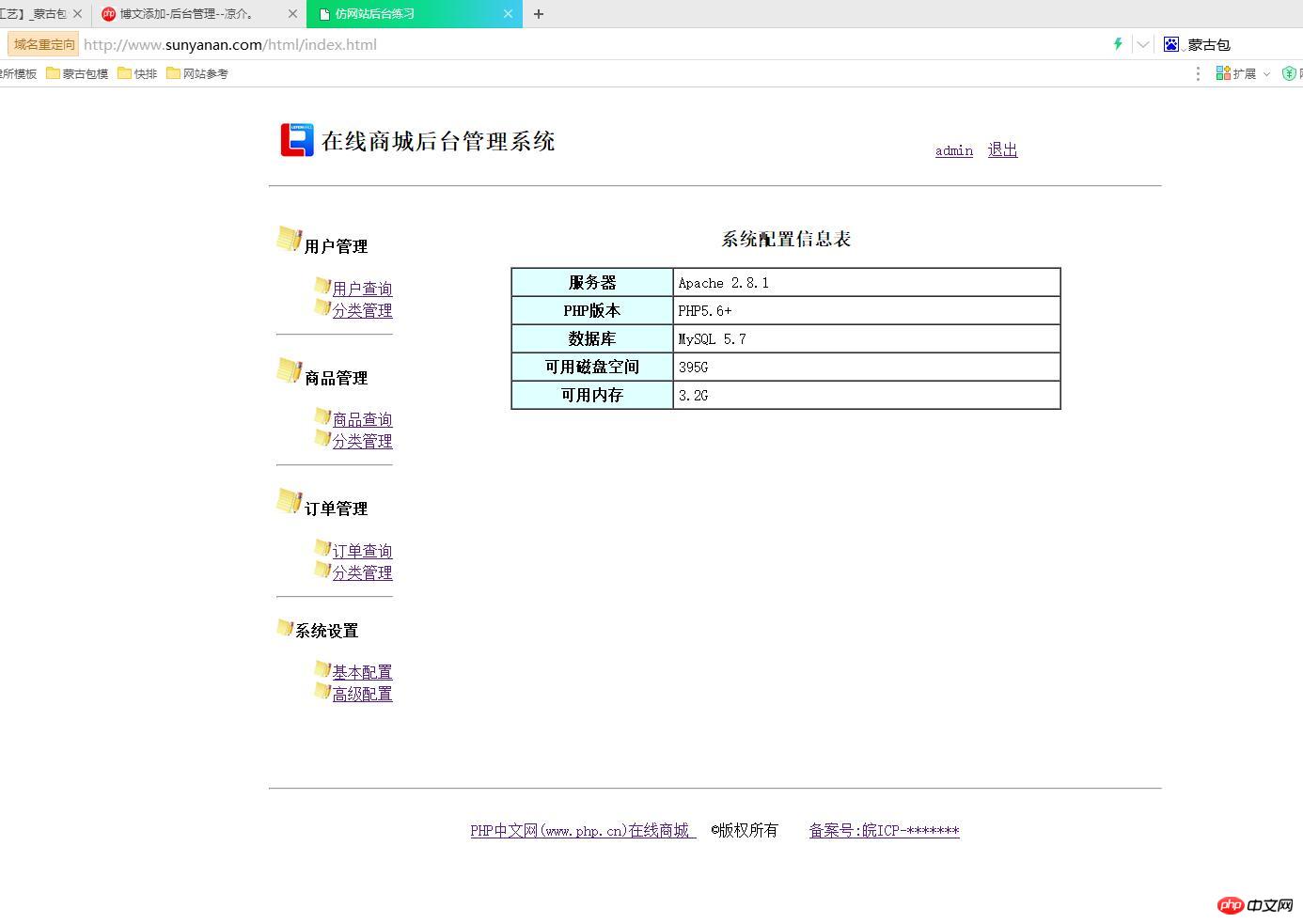Screen dimensions: 1303x924
Task: Open the 快排 bookmark folder
Action: [x=137, y=73]
